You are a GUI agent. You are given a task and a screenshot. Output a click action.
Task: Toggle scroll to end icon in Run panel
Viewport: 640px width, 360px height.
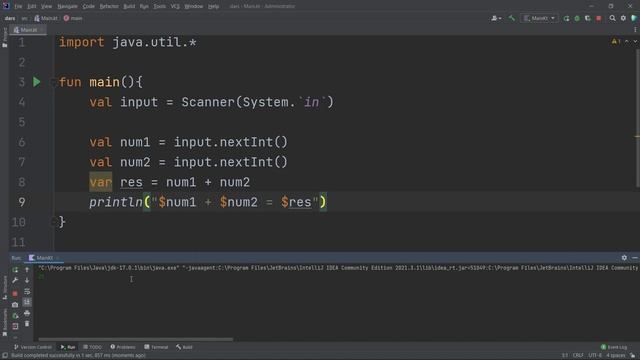click(x=27, y=302)
